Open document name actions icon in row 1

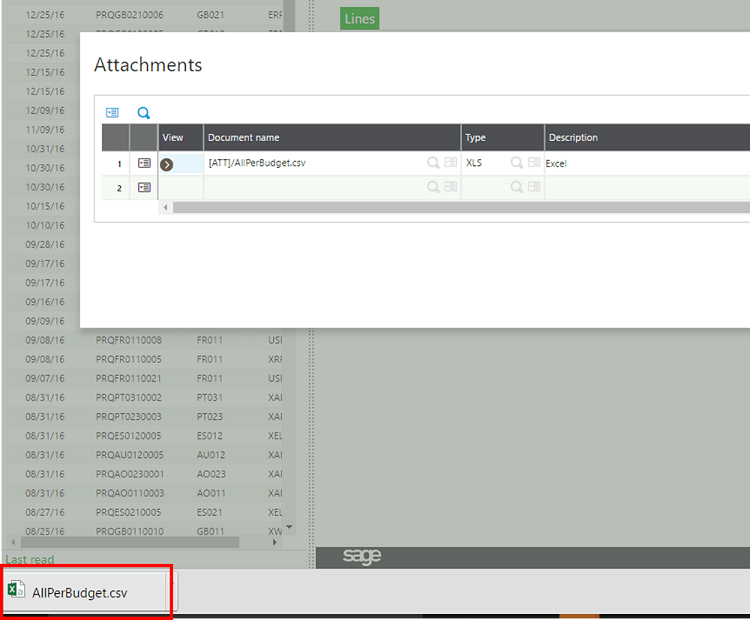pyautogui.click(x=451, y=162)
